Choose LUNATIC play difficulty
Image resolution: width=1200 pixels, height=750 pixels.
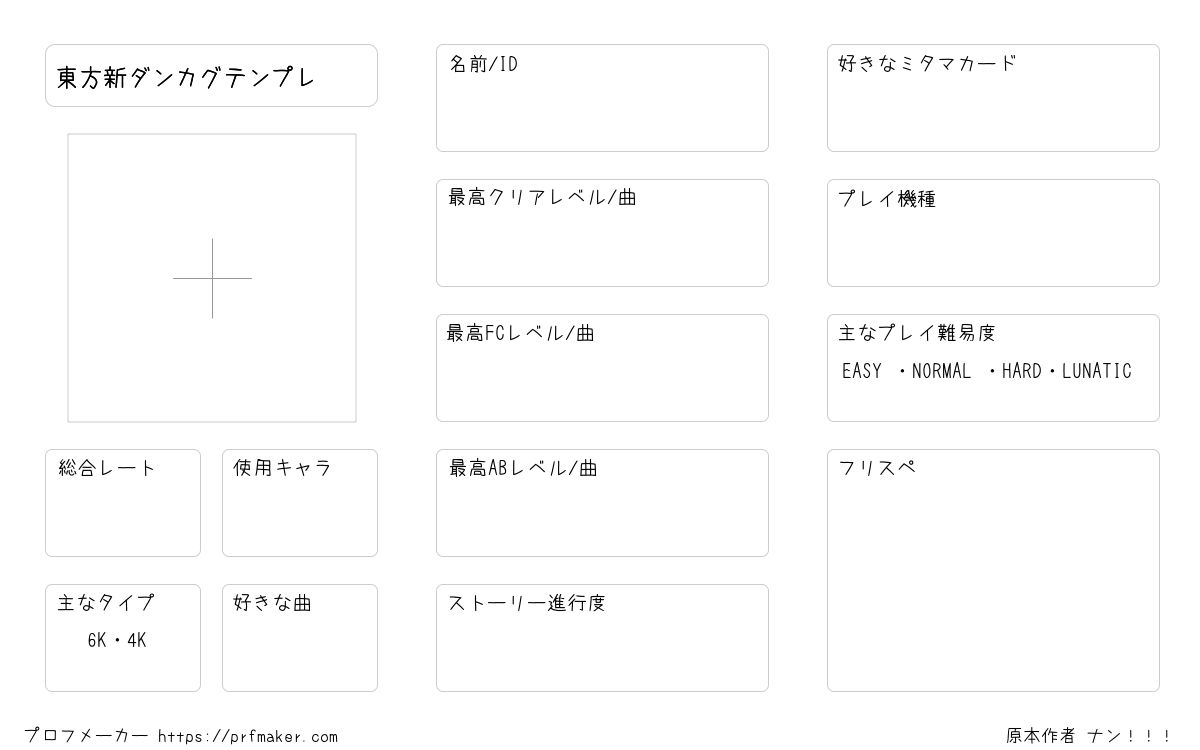click(1097, 371)
